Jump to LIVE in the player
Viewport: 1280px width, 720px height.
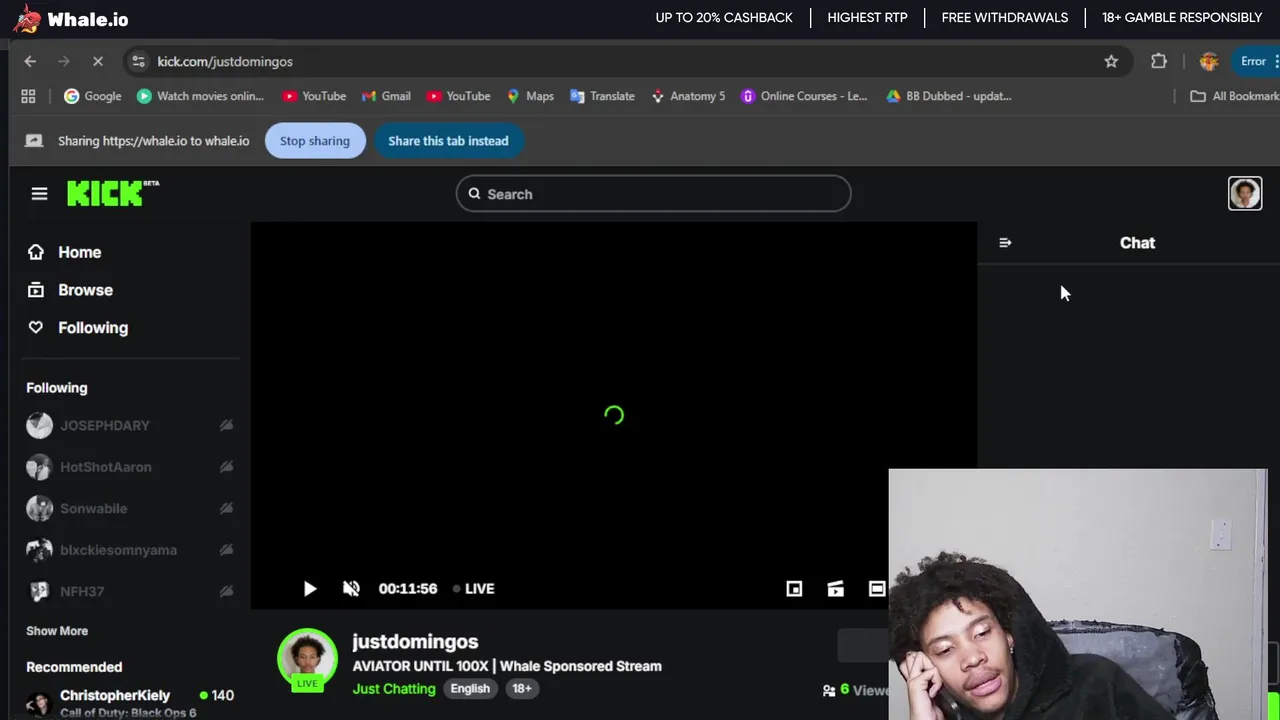tap(474, 589)
